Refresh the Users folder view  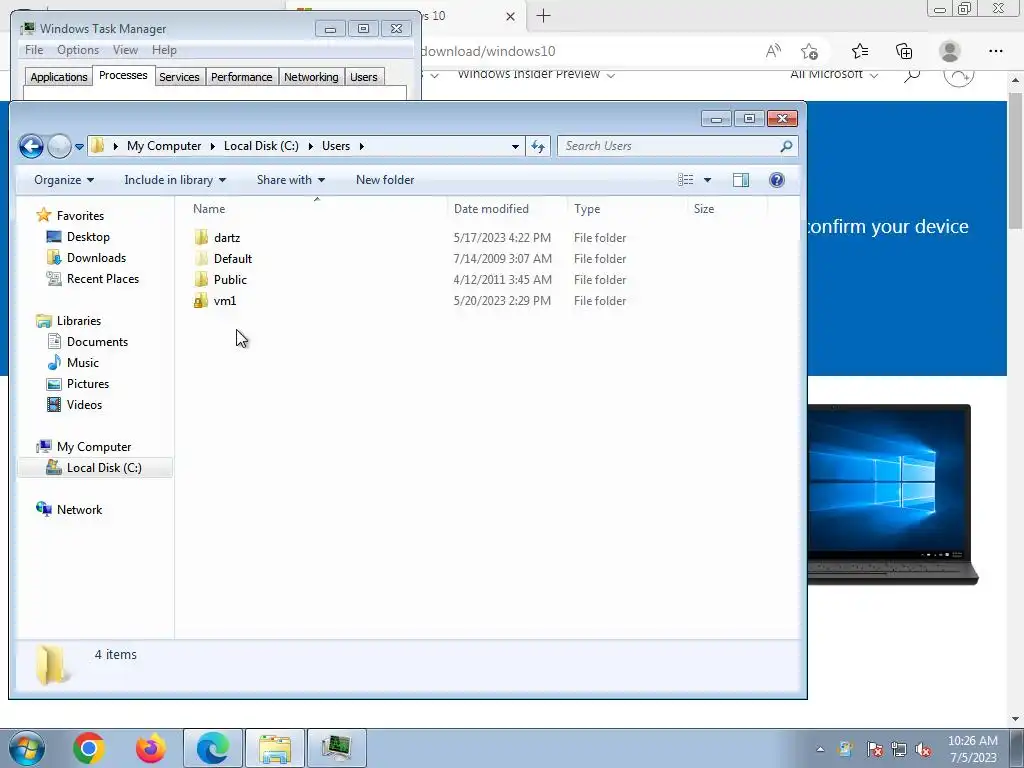click(537, 146)
